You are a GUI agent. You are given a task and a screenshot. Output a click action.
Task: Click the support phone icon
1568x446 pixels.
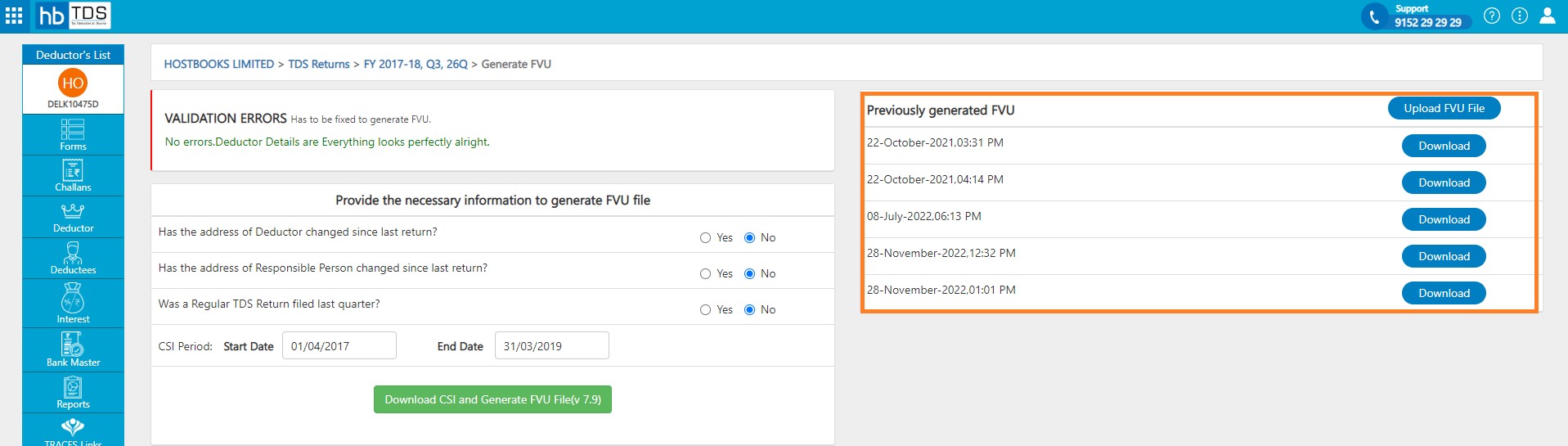click(x=1375, y=16)
